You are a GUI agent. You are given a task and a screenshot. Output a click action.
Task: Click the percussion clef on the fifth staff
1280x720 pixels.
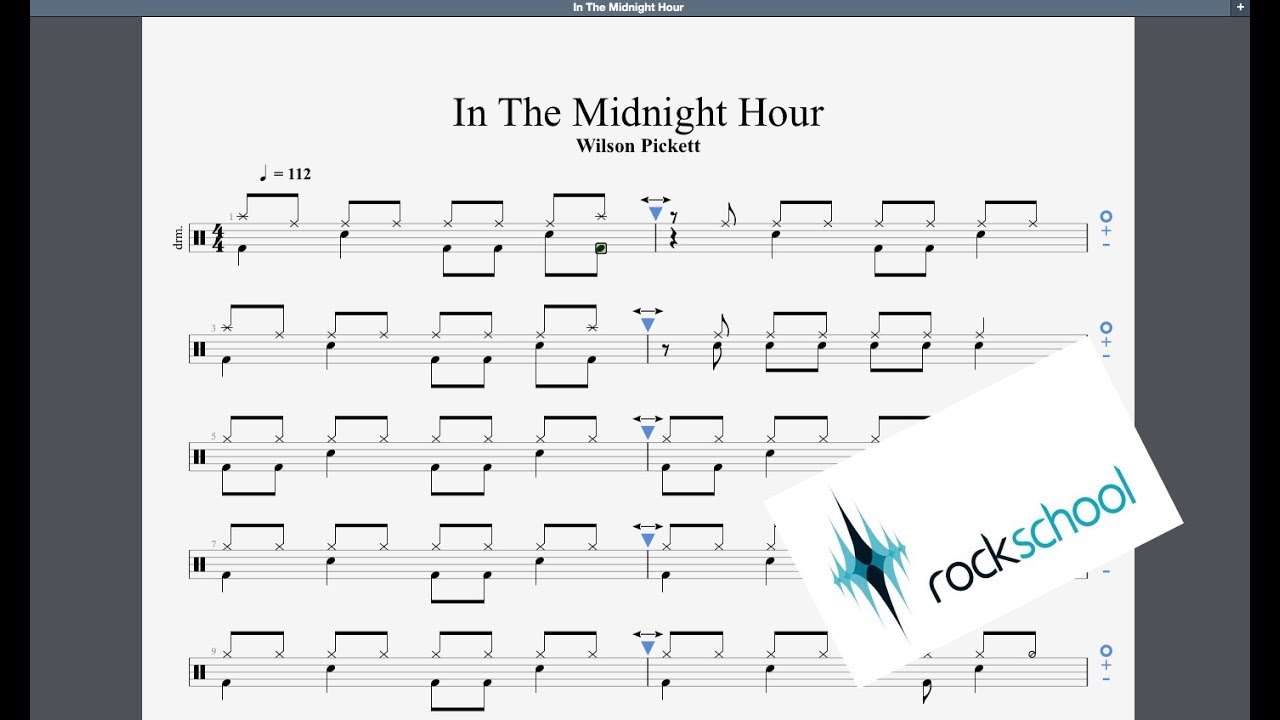pos(198,672)
